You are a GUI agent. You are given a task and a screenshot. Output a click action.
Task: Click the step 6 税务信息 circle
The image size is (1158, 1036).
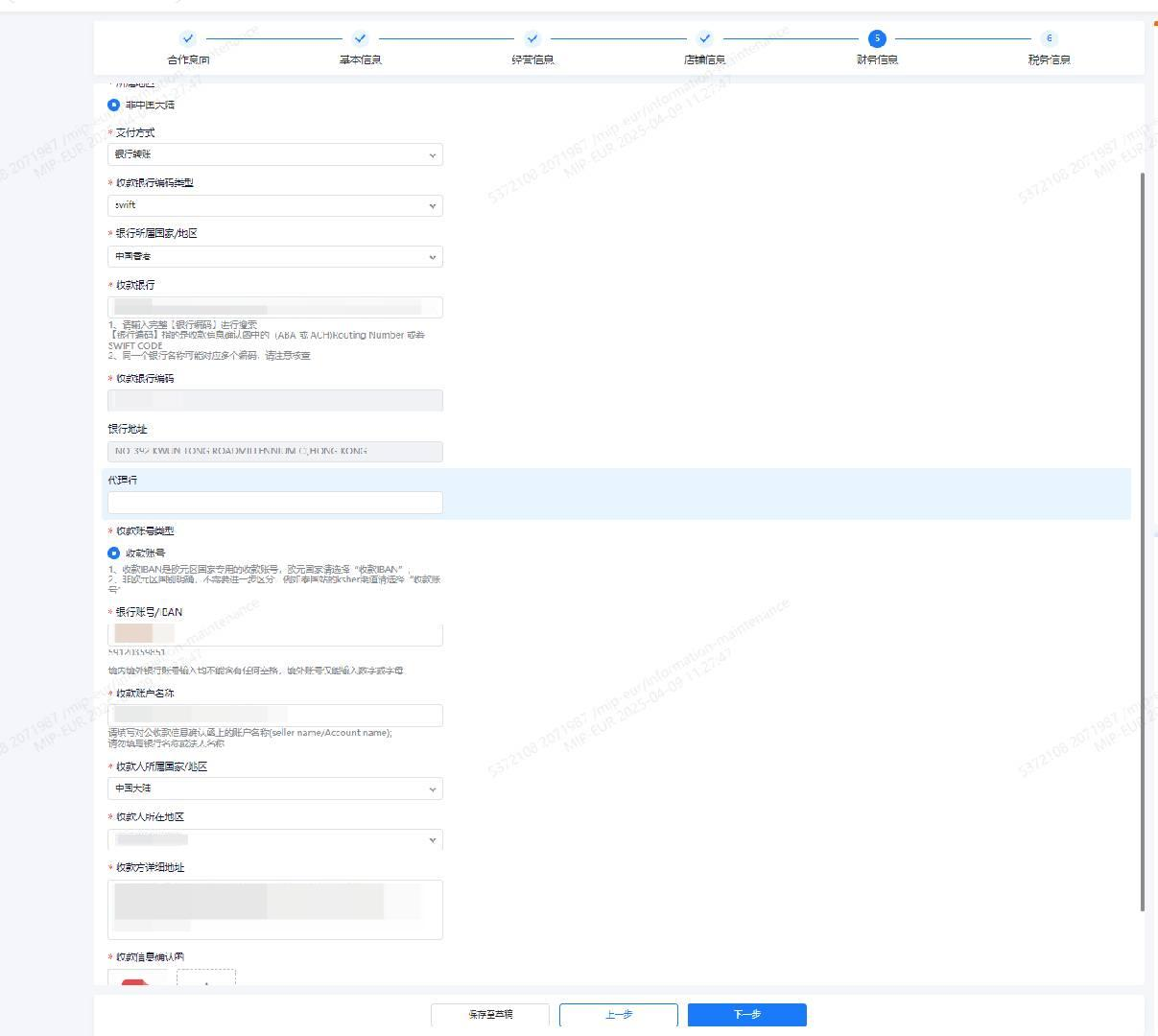(x=1049, y=38)
